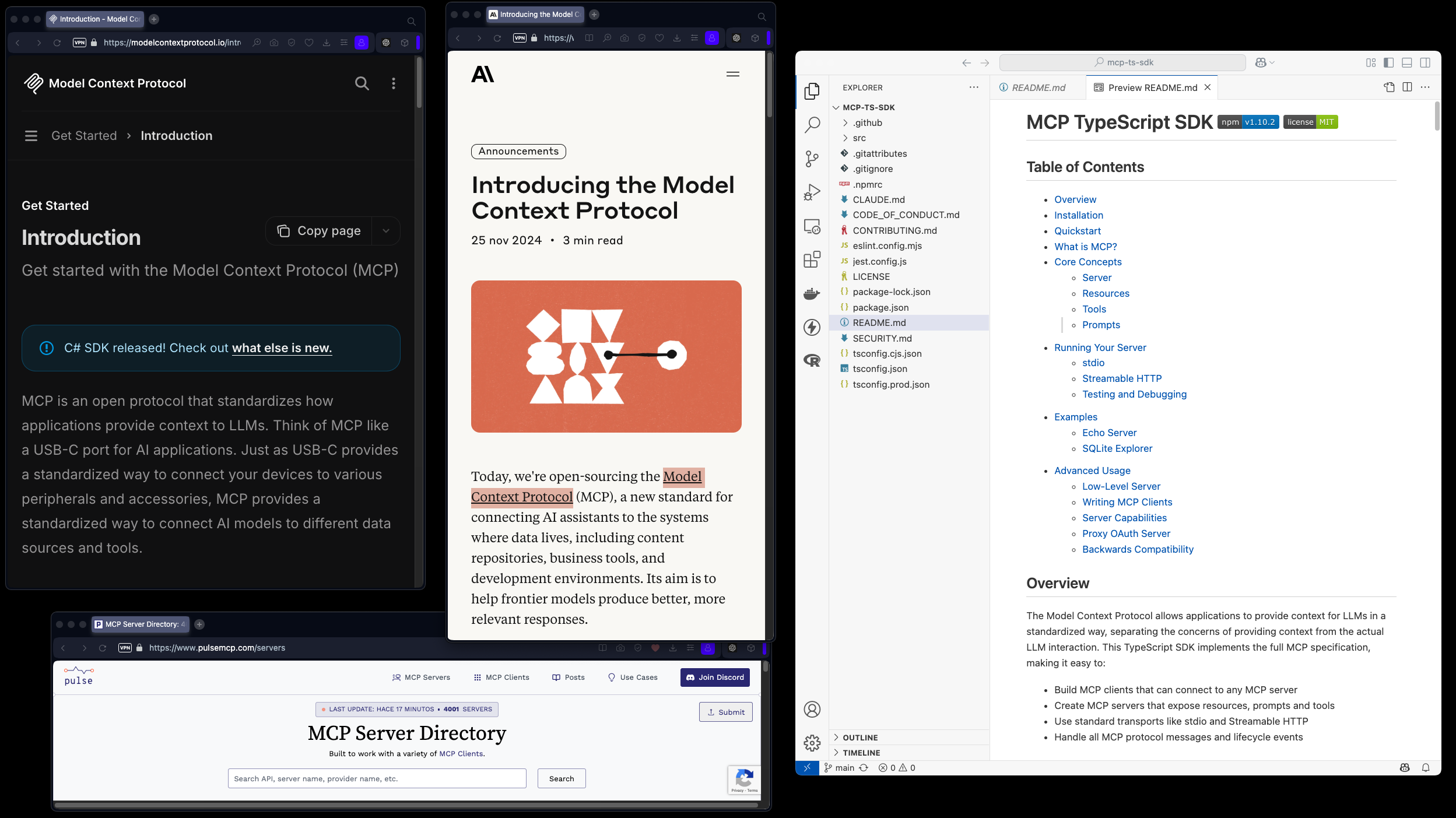Toggle reader mode in Anthropic browser toolbar
Image resolution: width=1456 pixels, height=818 pixels.
pyautogui.click(x=590, y=38)
